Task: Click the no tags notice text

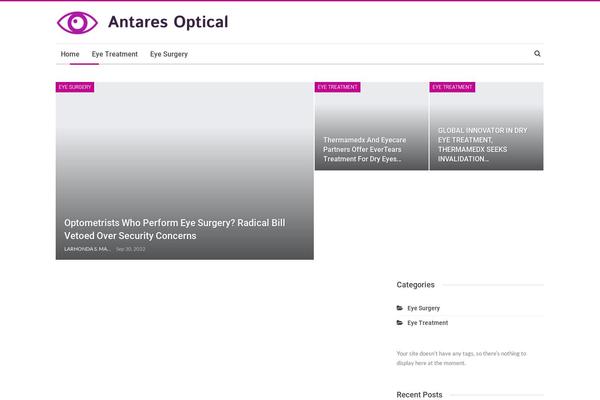Action: point(461,358)
